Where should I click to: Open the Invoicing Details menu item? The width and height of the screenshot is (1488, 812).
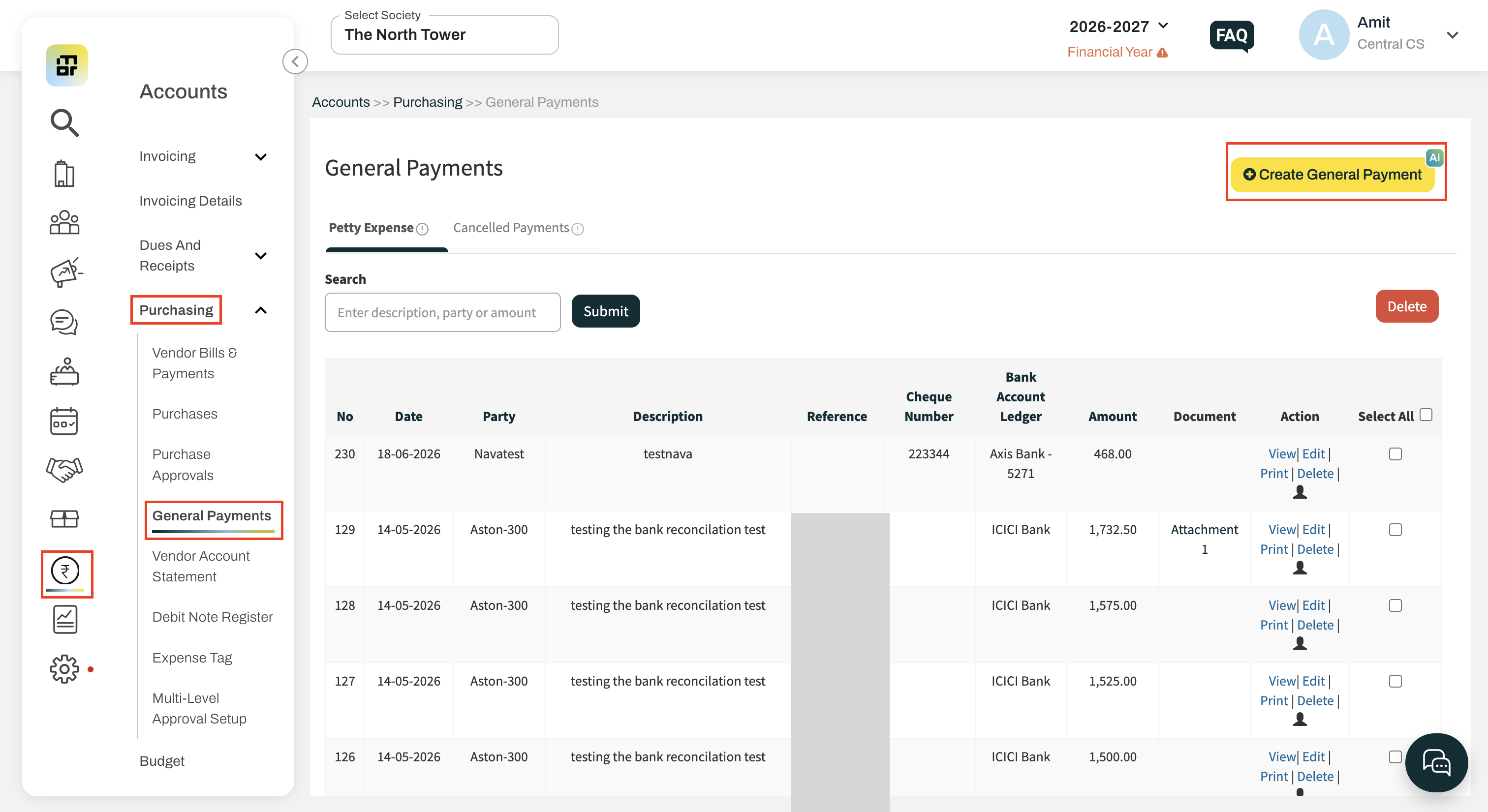click(x=190, y=200)
